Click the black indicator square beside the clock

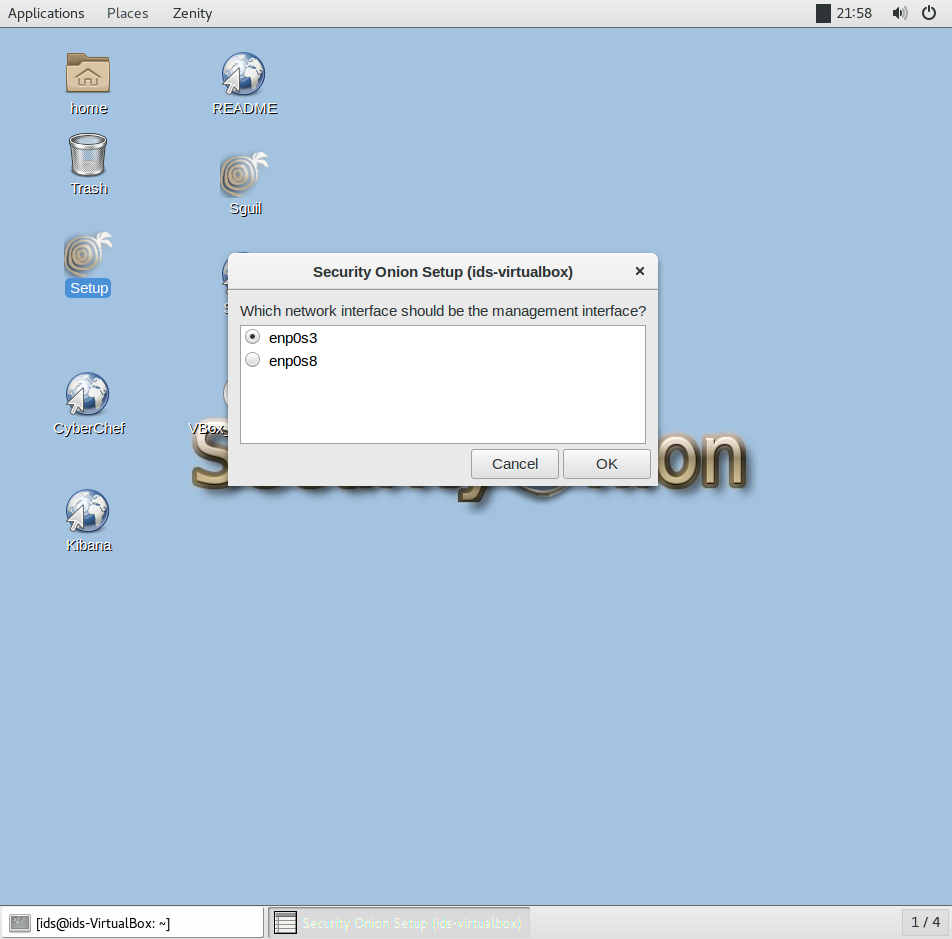click(823, 13)
